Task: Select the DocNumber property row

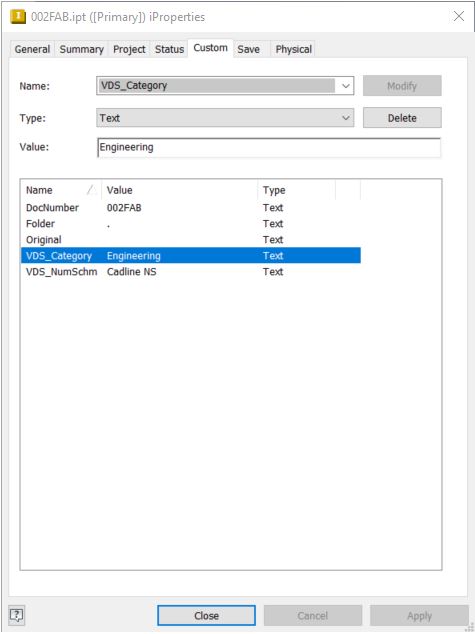Action: [x=191, y=207]
